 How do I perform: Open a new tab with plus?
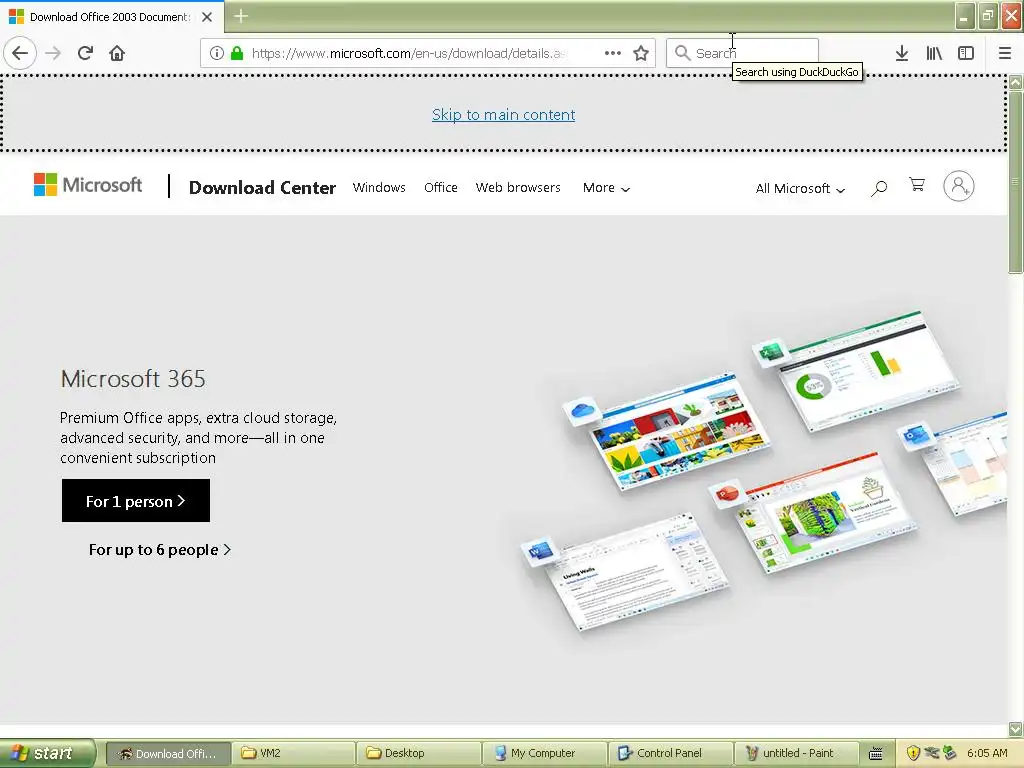coord(241,16)
